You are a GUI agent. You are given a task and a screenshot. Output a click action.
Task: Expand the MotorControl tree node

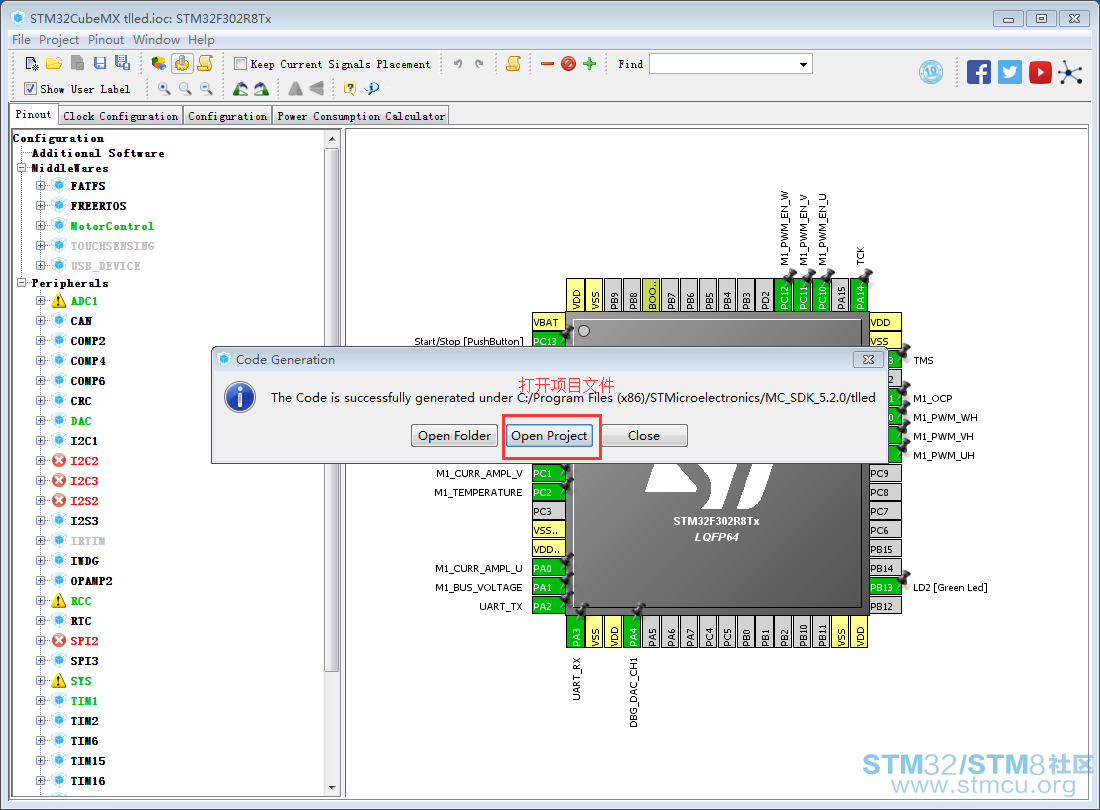(41, 226)
